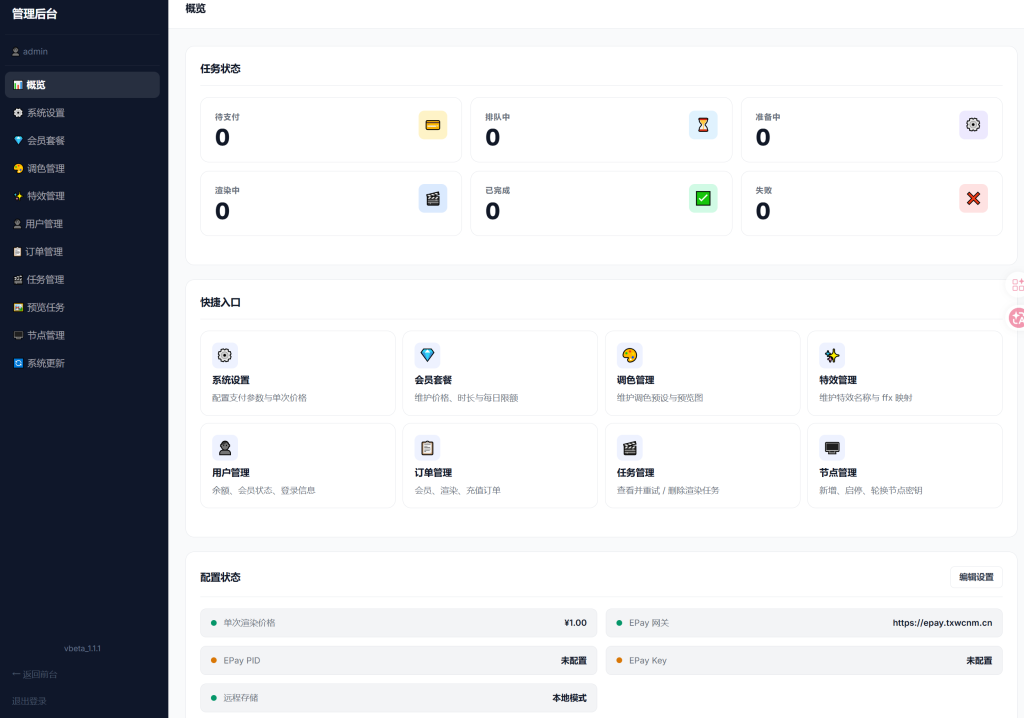Image resolution: width=1024 pixels, height=718 pixels.
Task: Click the gear icon on 准备中 card
Action: tap(973, 125)
